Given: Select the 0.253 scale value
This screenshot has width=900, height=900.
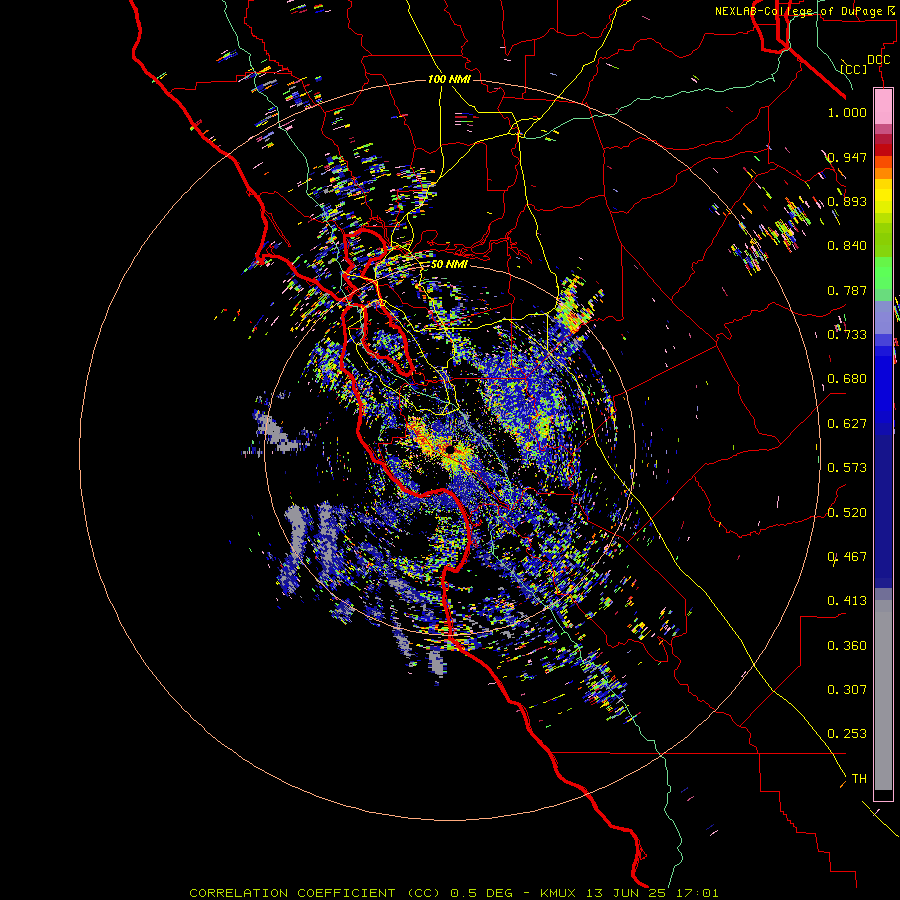Looking at the screenshot, I should click(847, 734).
